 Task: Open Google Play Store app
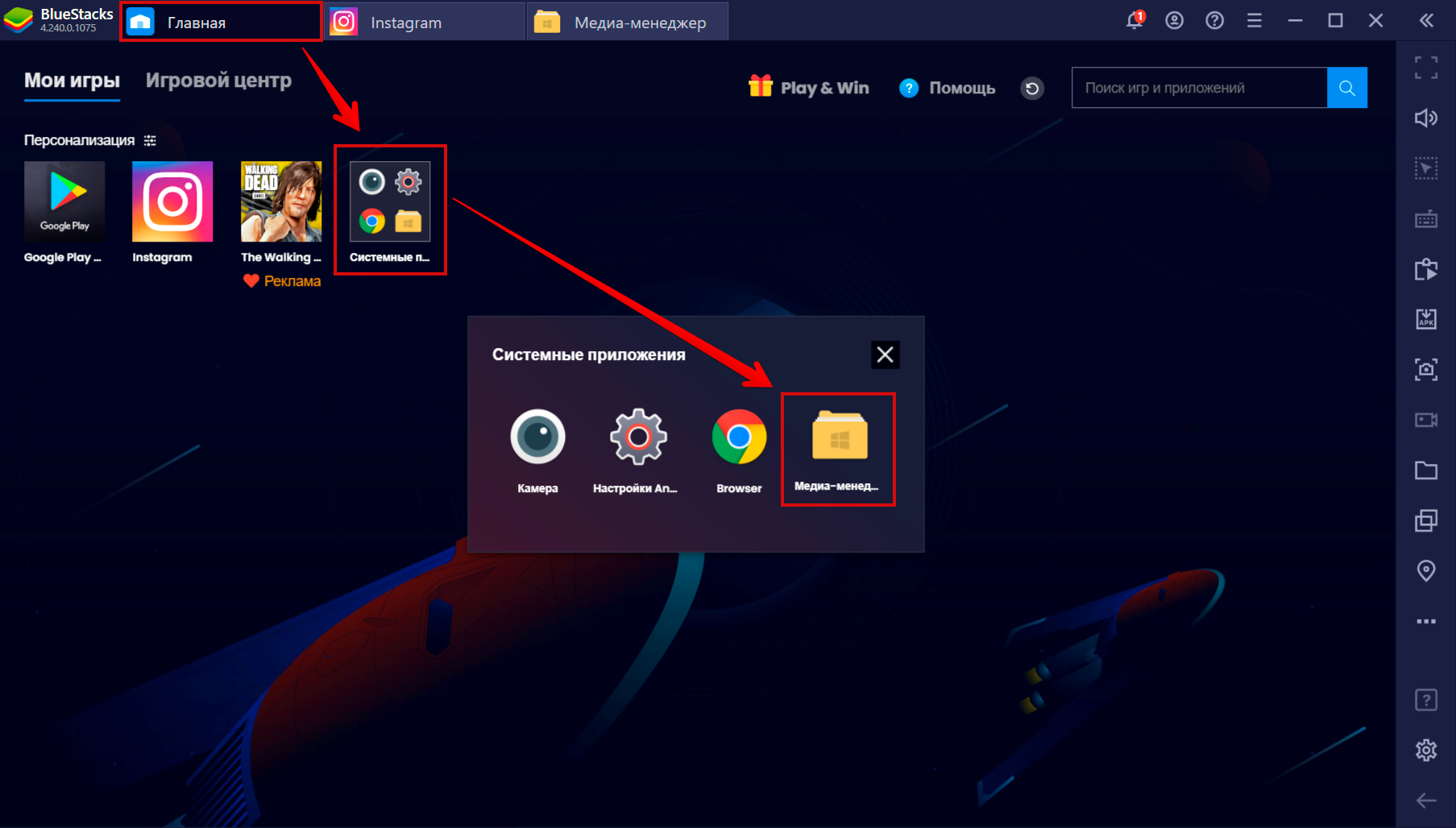[64, 201]
